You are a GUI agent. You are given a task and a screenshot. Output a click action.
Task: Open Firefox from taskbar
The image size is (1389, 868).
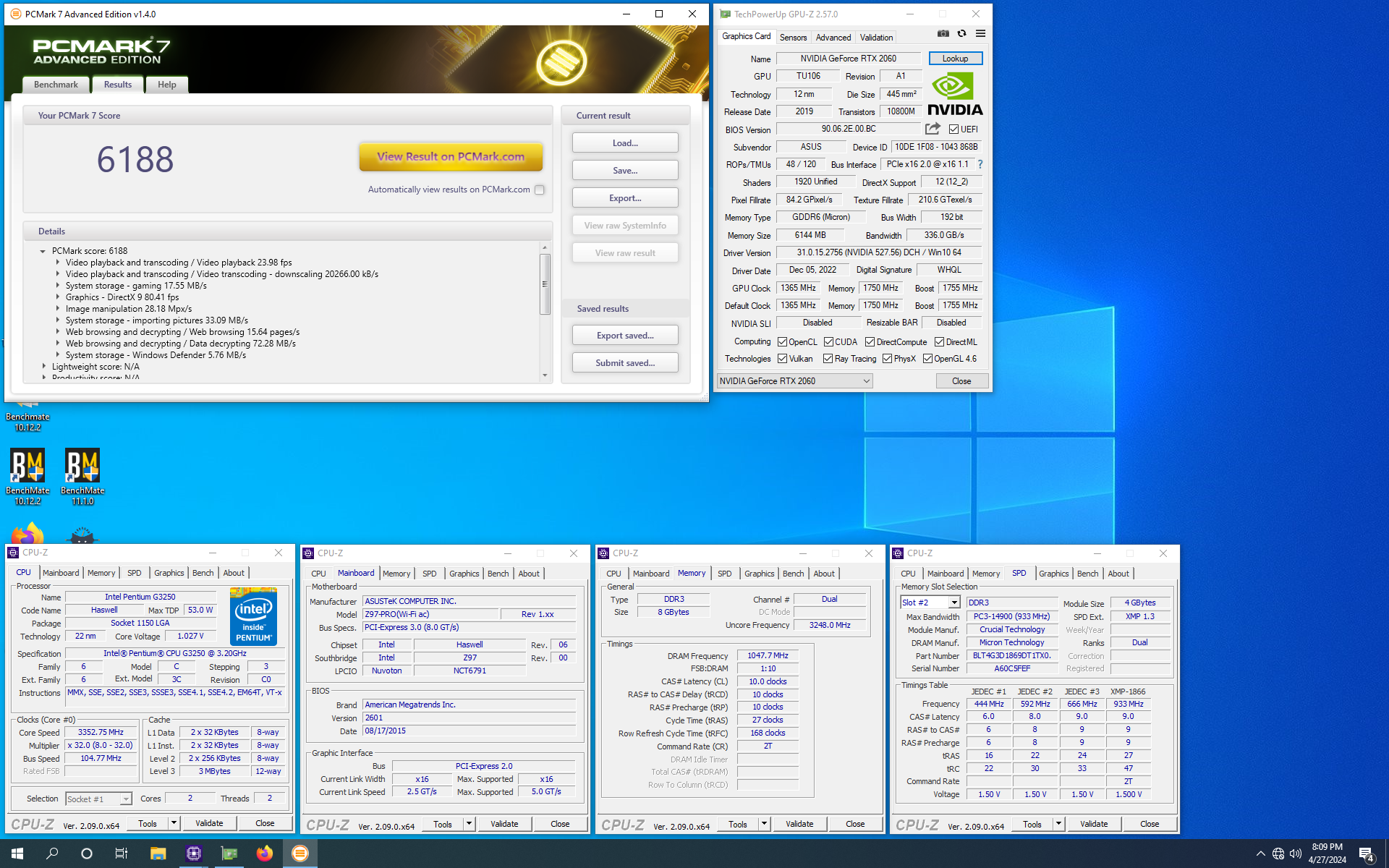pyautogui.click(x=264, y=854)
